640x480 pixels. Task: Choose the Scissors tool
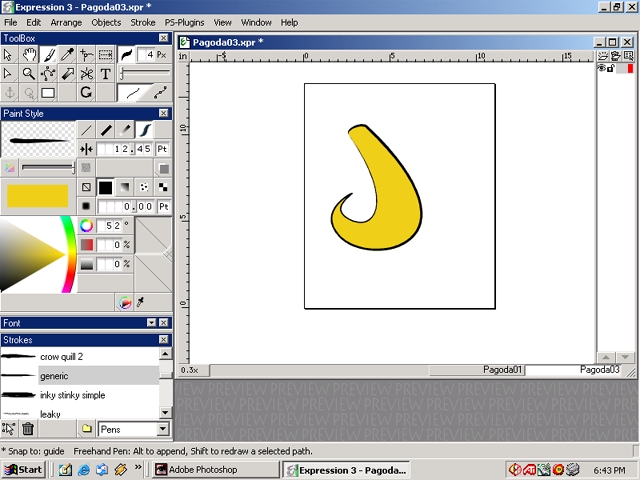(x=86, y=73)
